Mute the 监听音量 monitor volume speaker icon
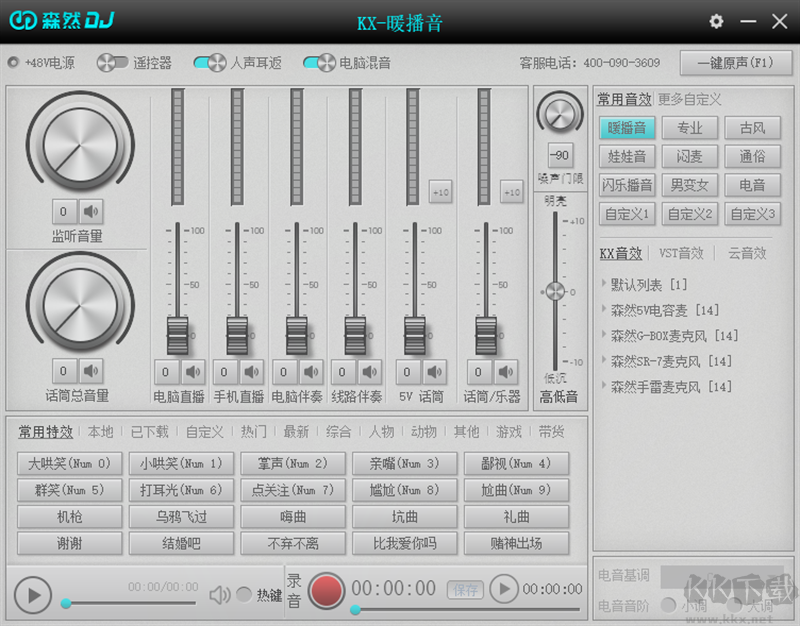The height and width of the screenshot is (626, 800). pos(90,212)
